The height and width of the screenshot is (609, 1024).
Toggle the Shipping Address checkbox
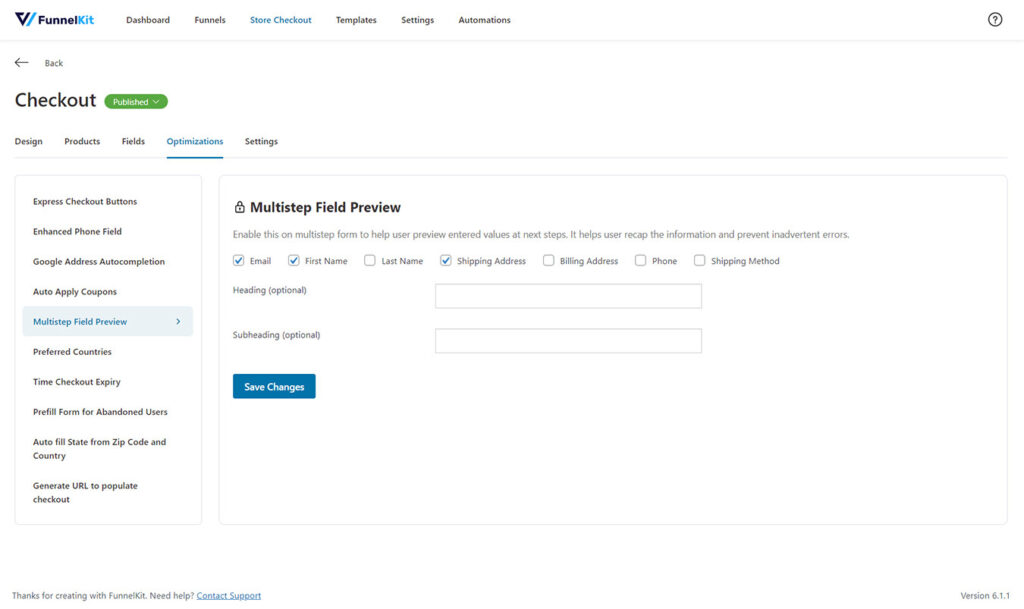(x=445, y=260)
